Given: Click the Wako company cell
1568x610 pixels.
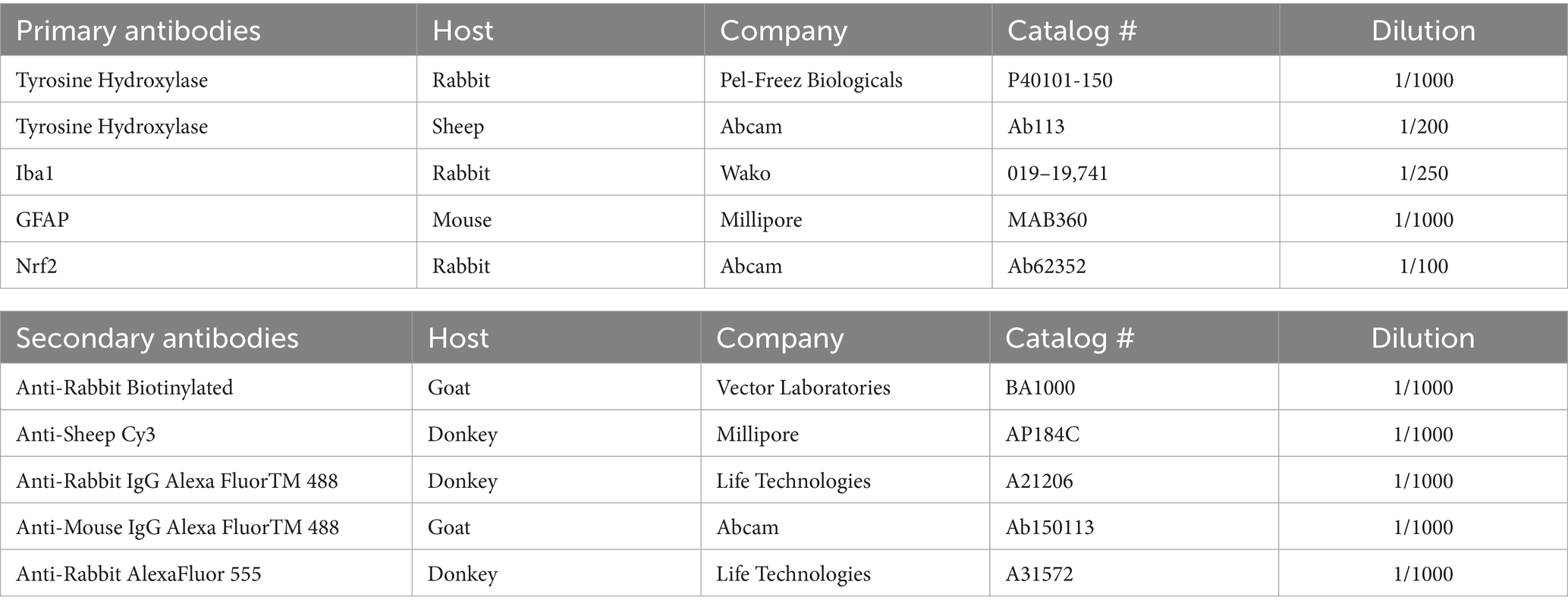Looking at the screenshot, I should click(745, 174).
